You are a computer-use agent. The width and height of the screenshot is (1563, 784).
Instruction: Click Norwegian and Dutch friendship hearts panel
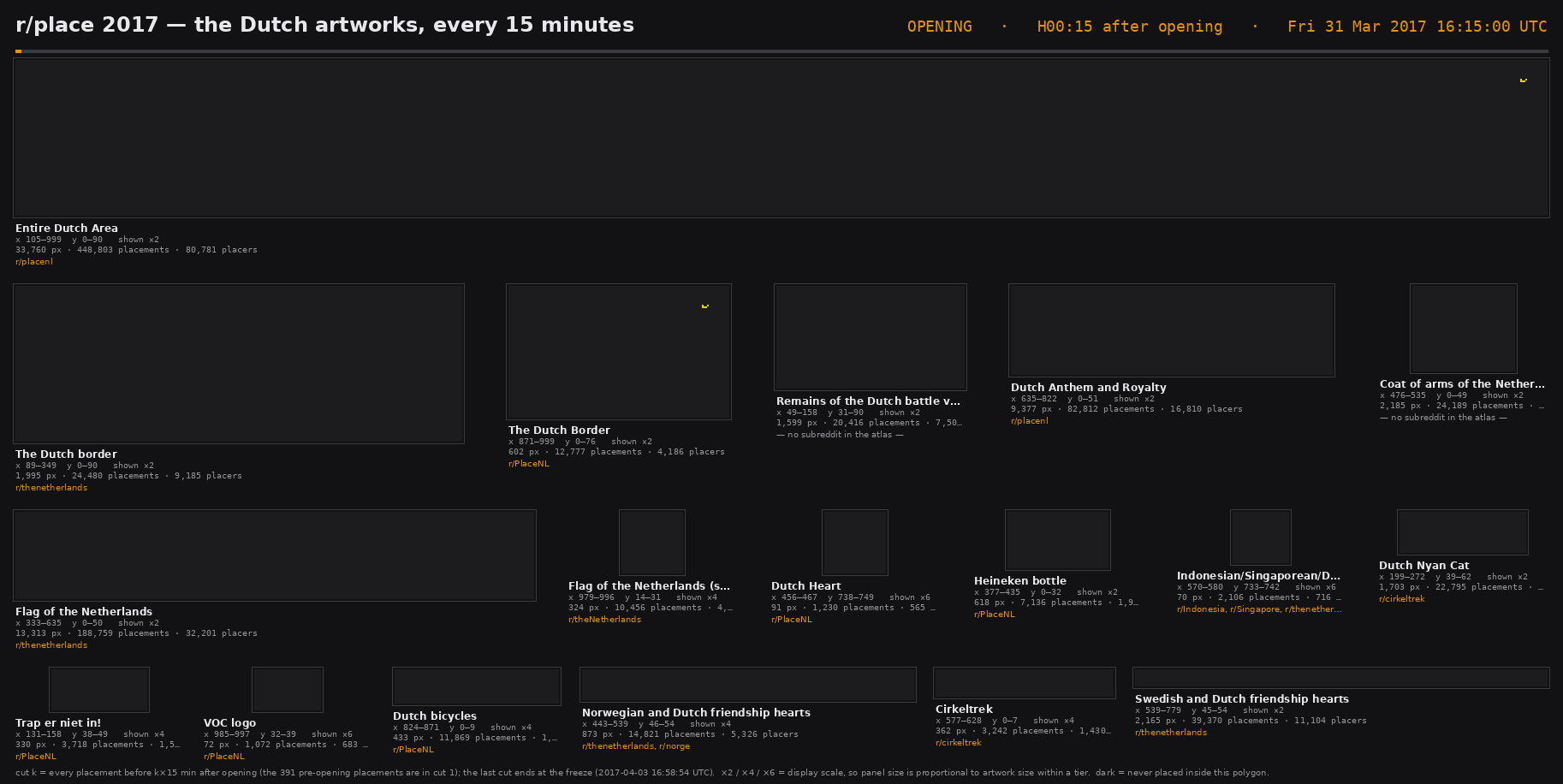point(748,685)
